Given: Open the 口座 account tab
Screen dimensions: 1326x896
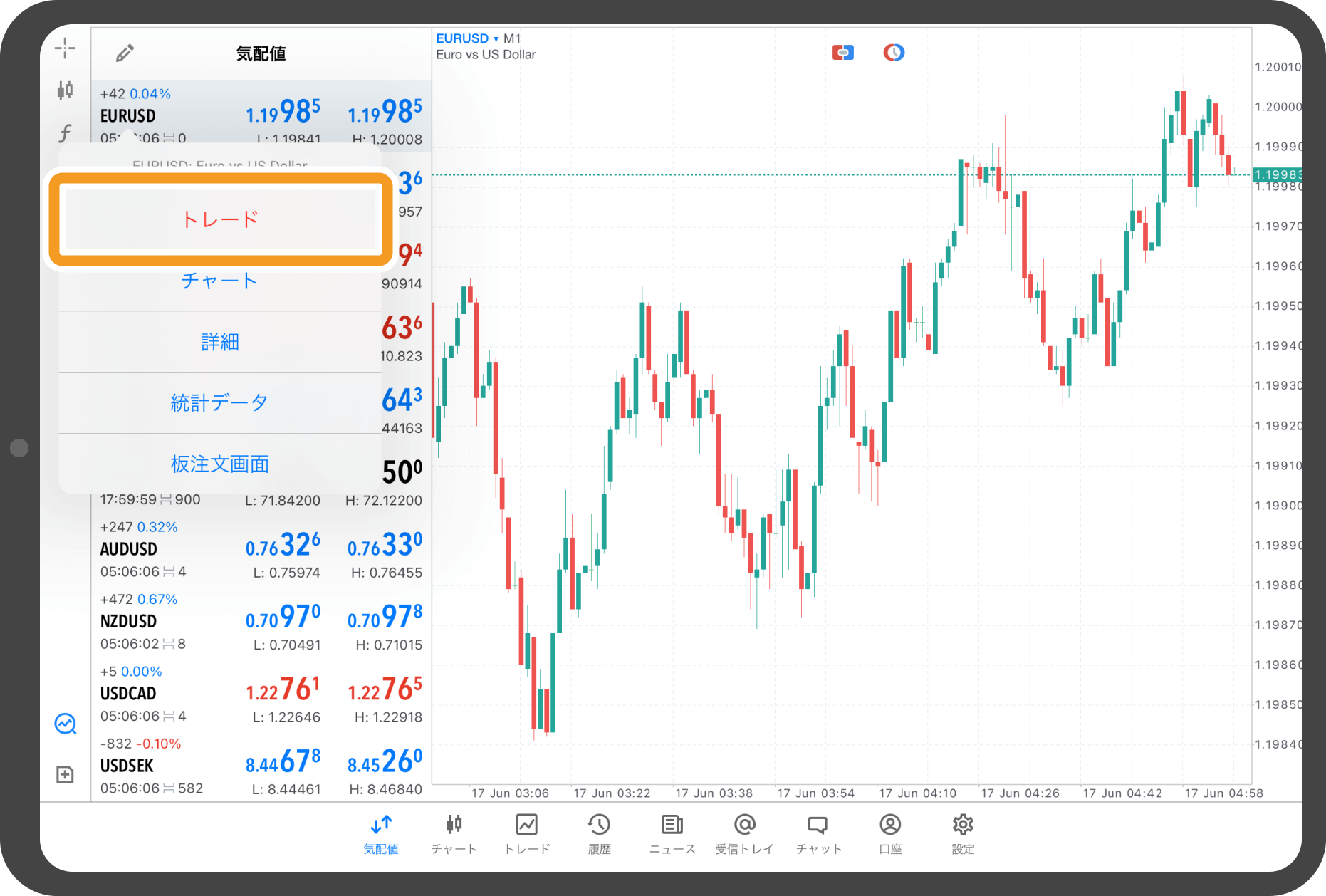Looking at the screenshot, I should pyautogui.click(x=890, y=834).
